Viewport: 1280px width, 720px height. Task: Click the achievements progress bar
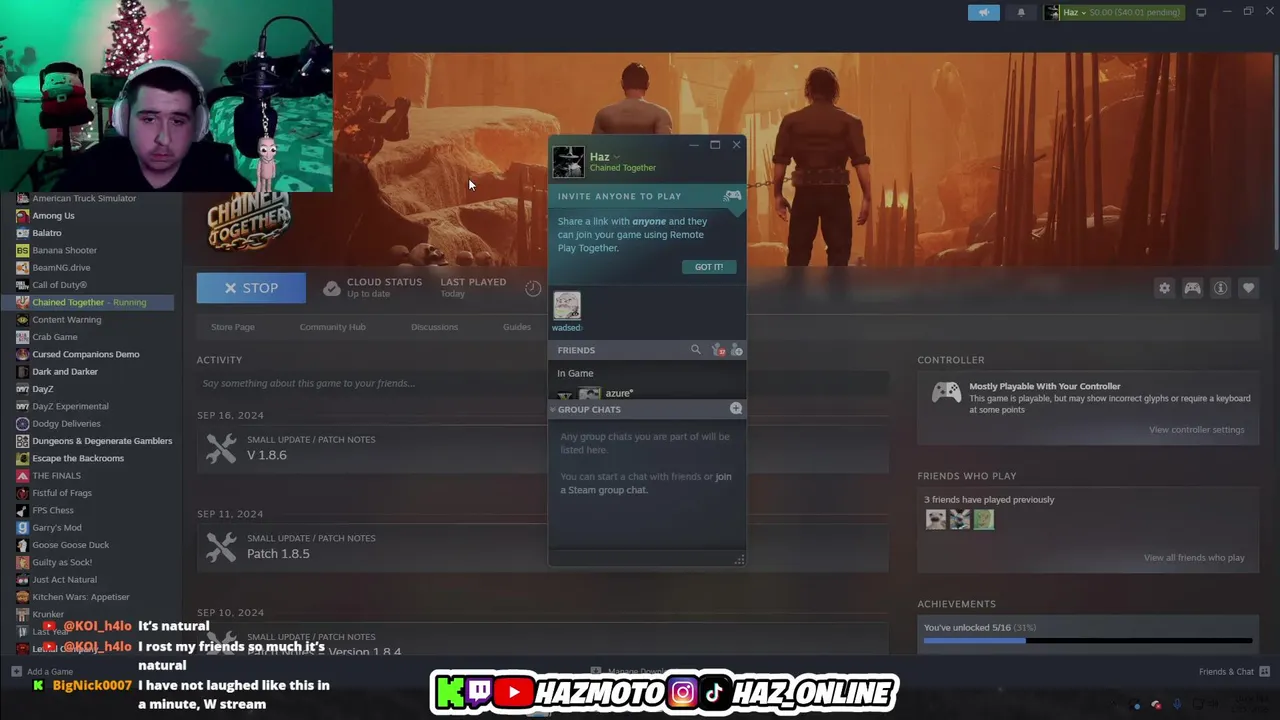1088,641
